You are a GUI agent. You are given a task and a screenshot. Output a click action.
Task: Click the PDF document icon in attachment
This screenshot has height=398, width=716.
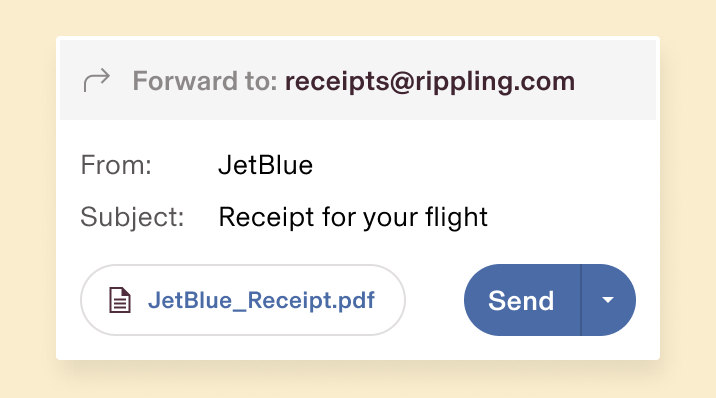(x=120, y=300)
